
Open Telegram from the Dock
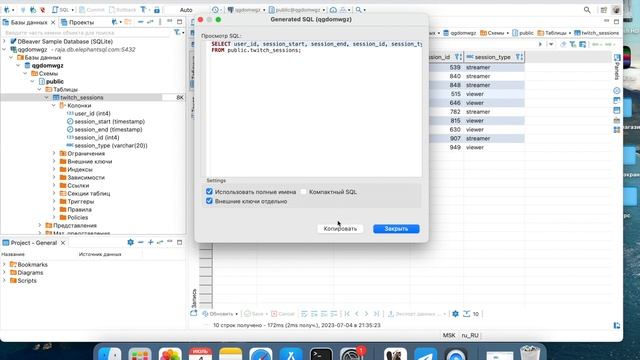pos(425,354)
